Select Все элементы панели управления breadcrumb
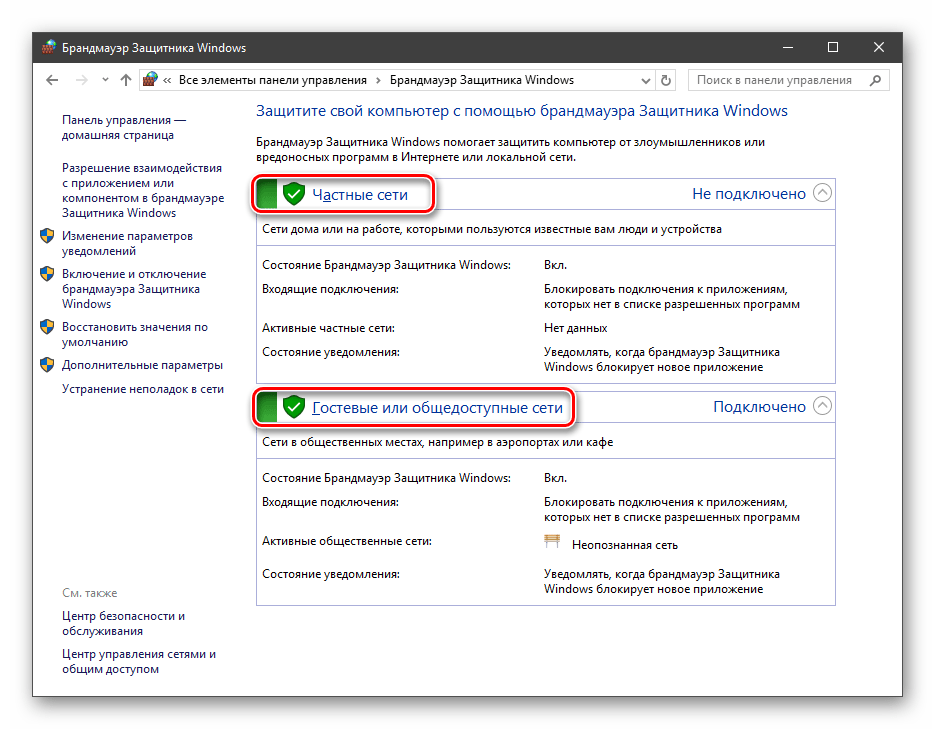 273,80
